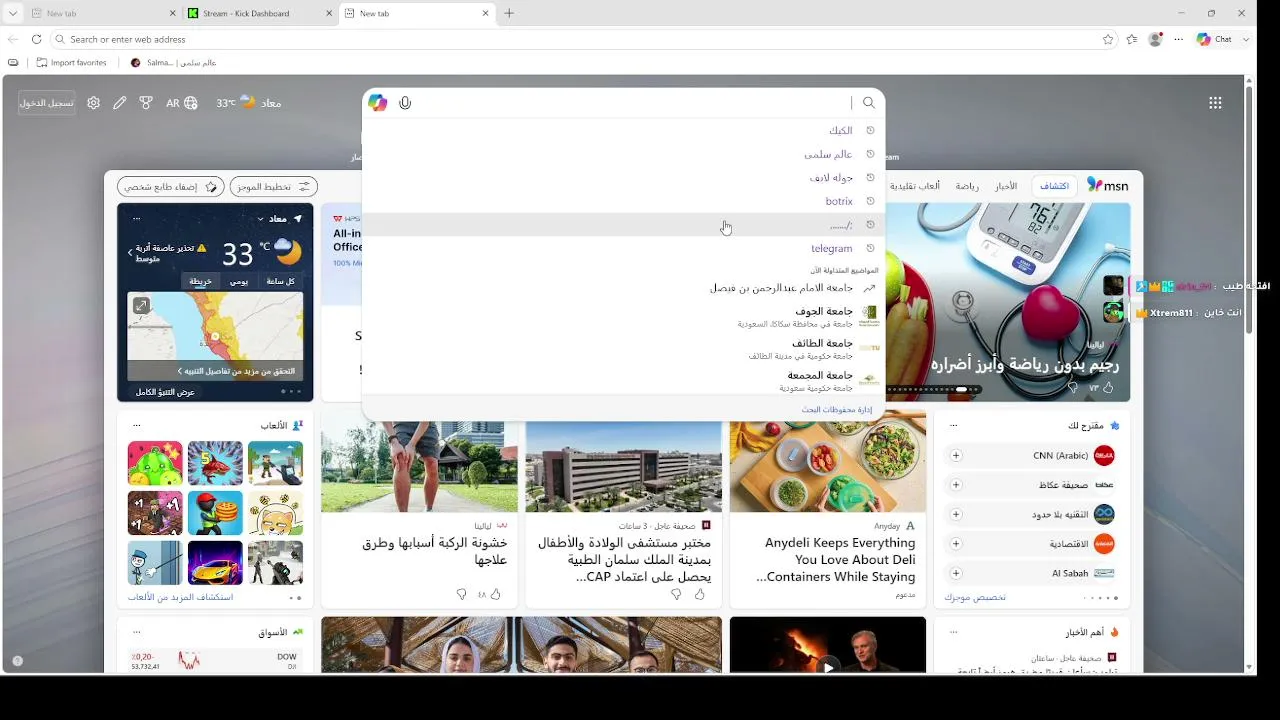Expand the Copilot Chat dropdown arrow
The image size is (1280, 720).
click(x=1246, y=39)
